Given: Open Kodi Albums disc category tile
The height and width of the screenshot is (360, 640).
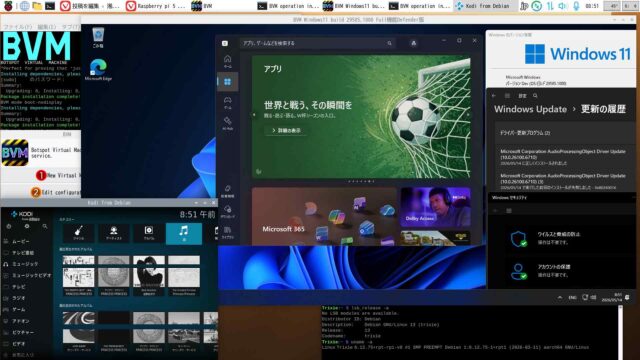Looking at the screenshot, I should pyautogui.click(x=149, y=233).
